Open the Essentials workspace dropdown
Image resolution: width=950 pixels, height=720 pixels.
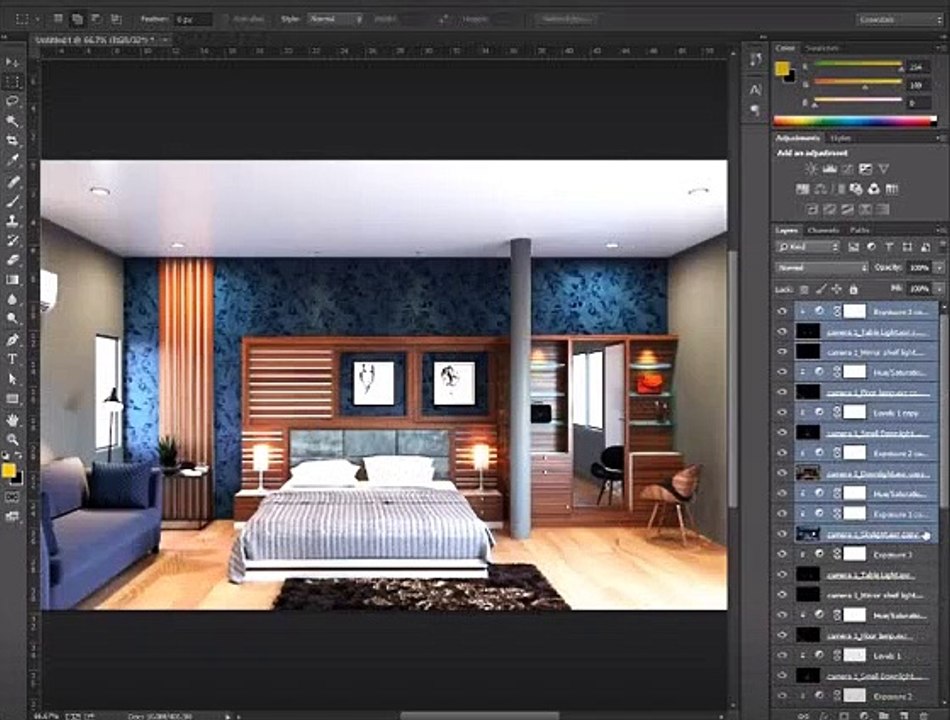pyautogui.click(x=899, y=19)
